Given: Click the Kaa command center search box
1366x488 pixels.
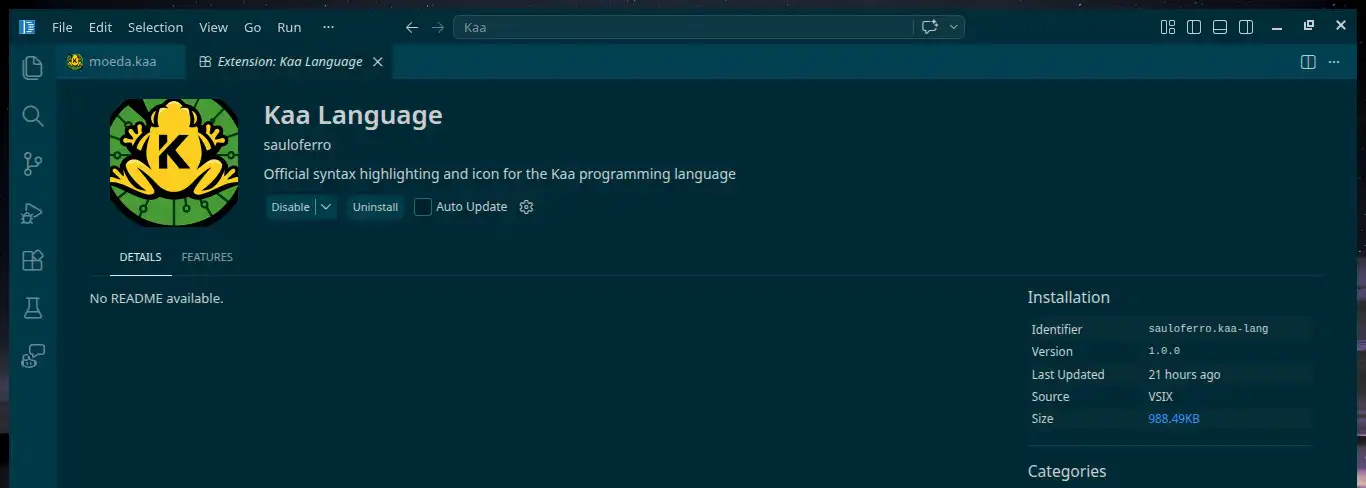Looking at the screenshot, I should [683, 27].
